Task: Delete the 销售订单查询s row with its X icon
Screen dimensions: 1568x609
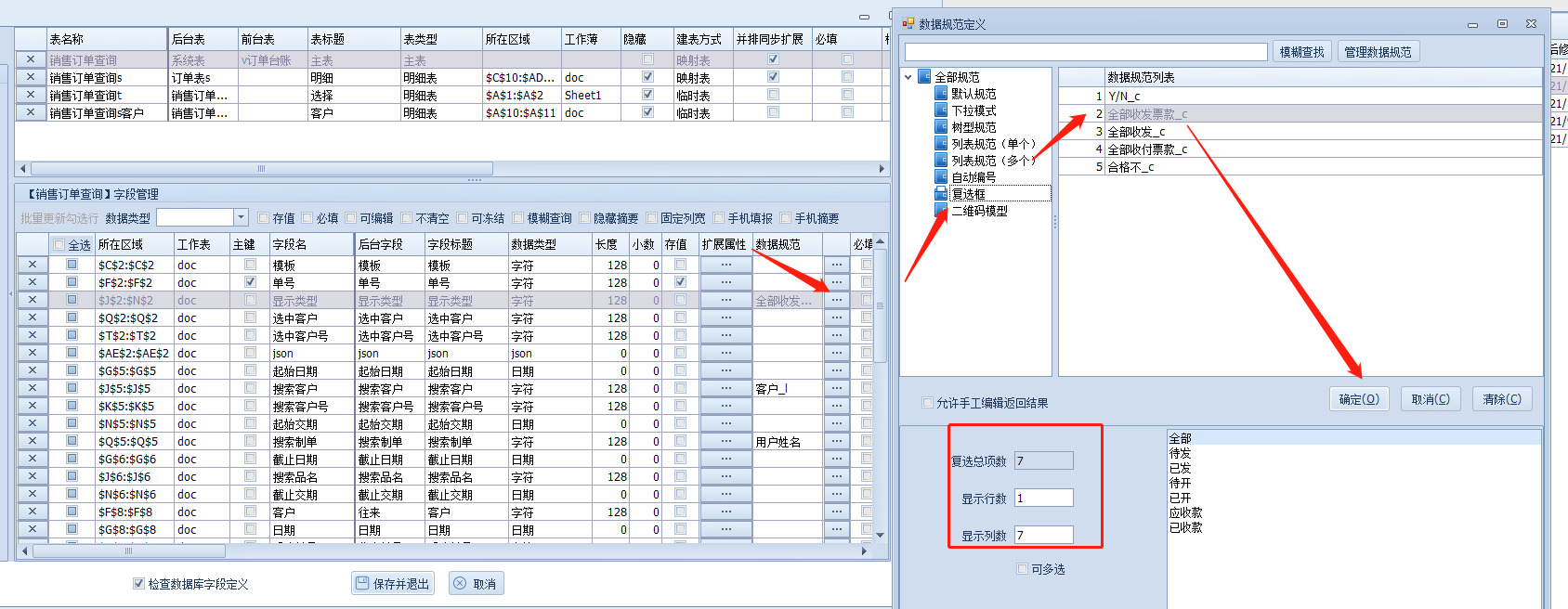Action: coord(31,77)
